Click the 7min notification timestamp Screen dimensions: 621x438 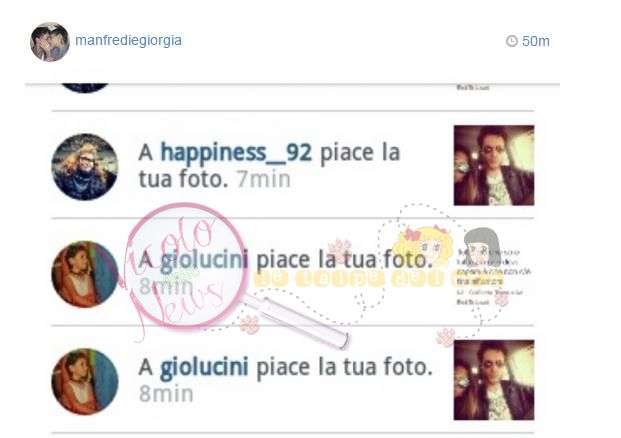(264, 179)
